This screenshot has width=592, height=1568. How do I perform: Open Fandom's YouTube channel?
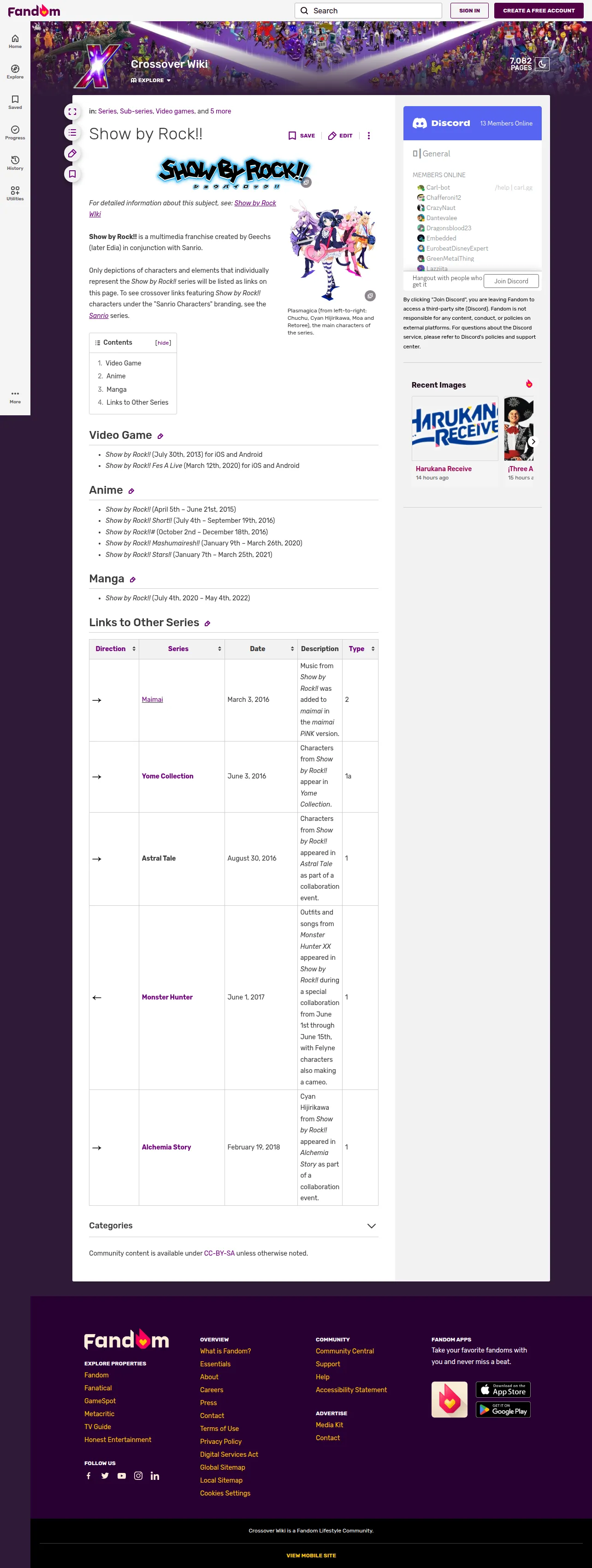(x=122, y=1476)
